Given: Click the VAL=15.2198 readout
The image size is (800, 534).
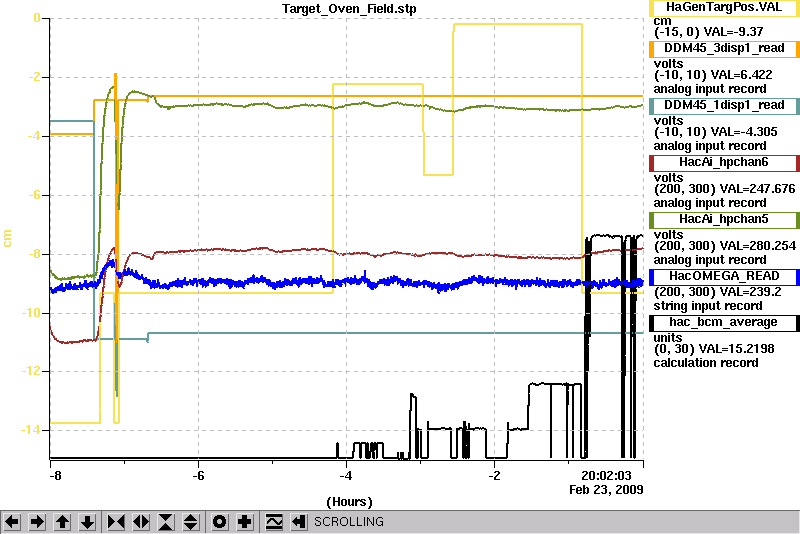Looking at the screenshot, I should pos(736,349).
